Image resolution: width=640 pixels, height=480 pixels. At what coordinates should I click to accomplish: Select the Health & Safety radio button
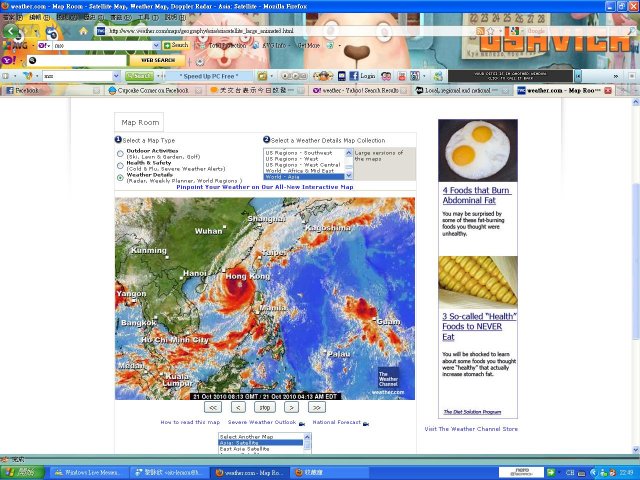[121, 165]
